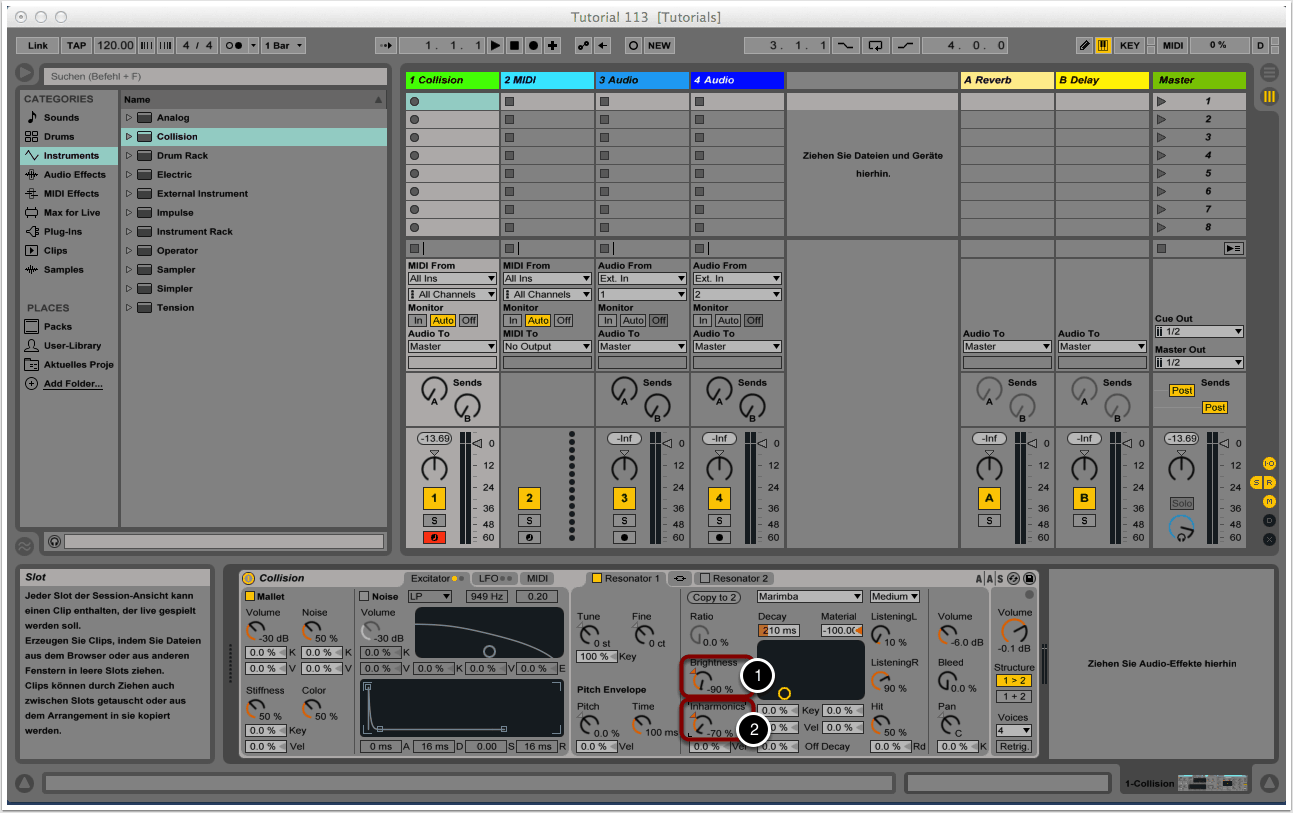Click the Collision device activator power icon
Image resolution: width=1293 pixels, height=813 pixels.
click(x=248, y=578)
